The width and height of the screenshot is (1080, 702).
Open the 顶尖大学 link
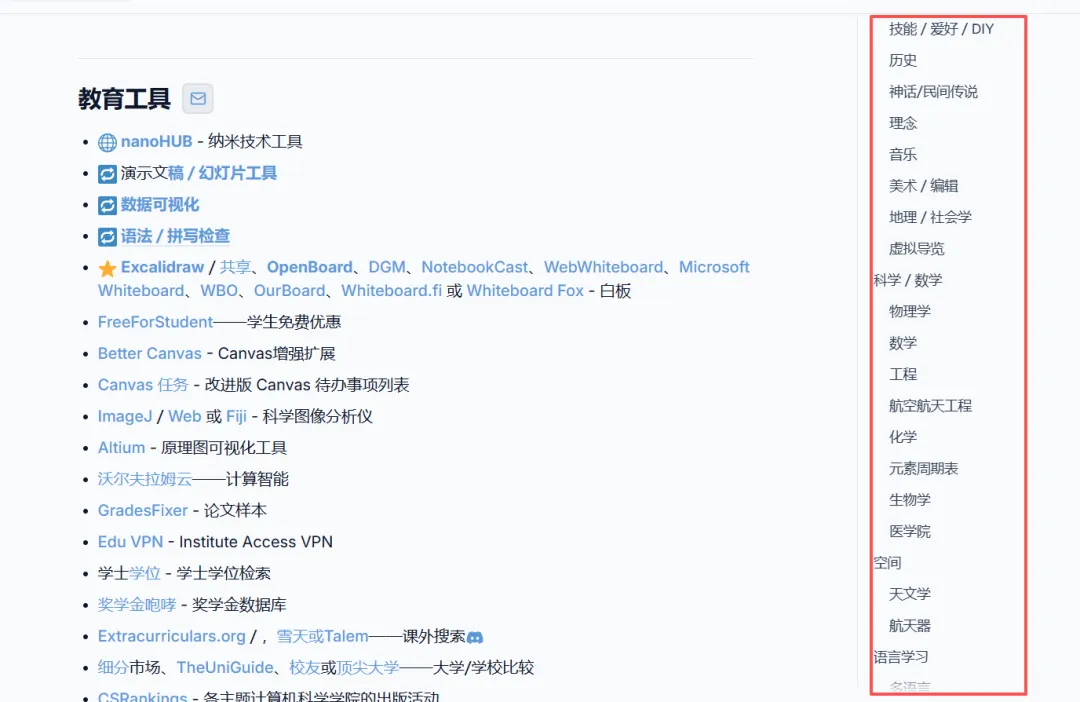click(x=368, y=668)
